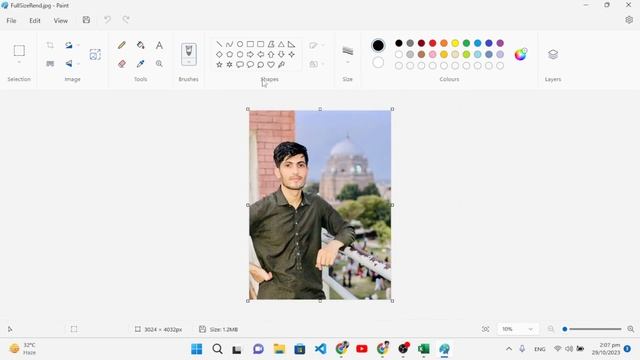Open the View menu

pos(61,20)
